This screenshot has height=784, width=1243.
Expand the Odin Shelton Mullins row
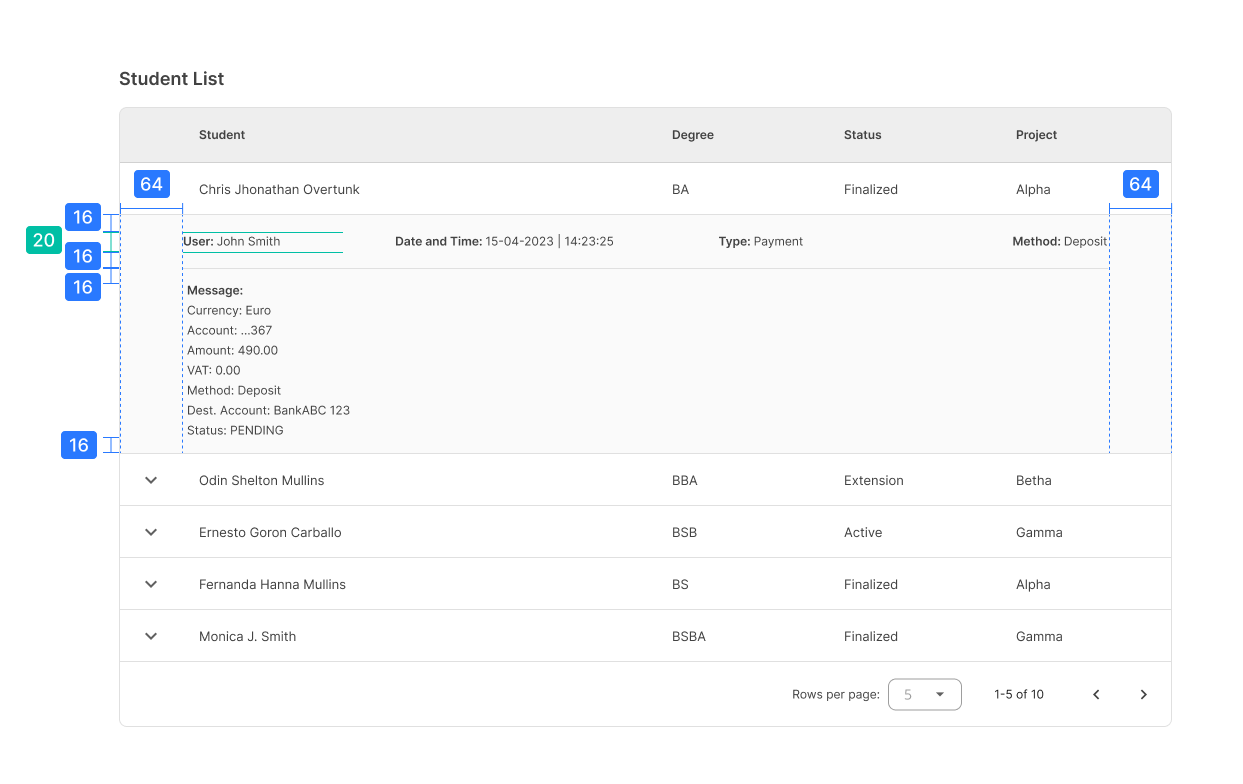[x=151, y=480]
